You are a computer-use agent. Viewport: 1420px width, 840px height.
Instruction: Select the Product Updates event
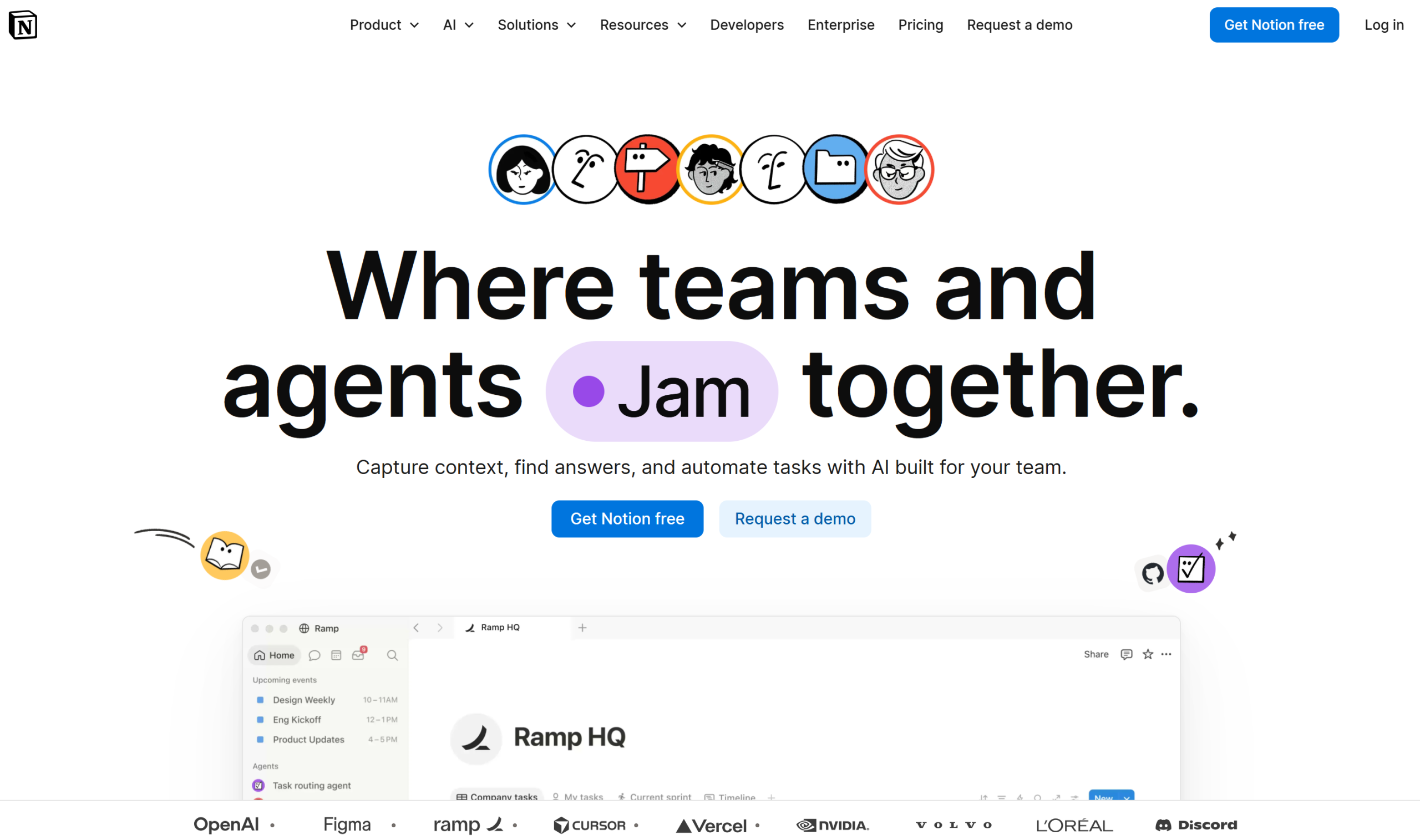[x=327, y=740]
